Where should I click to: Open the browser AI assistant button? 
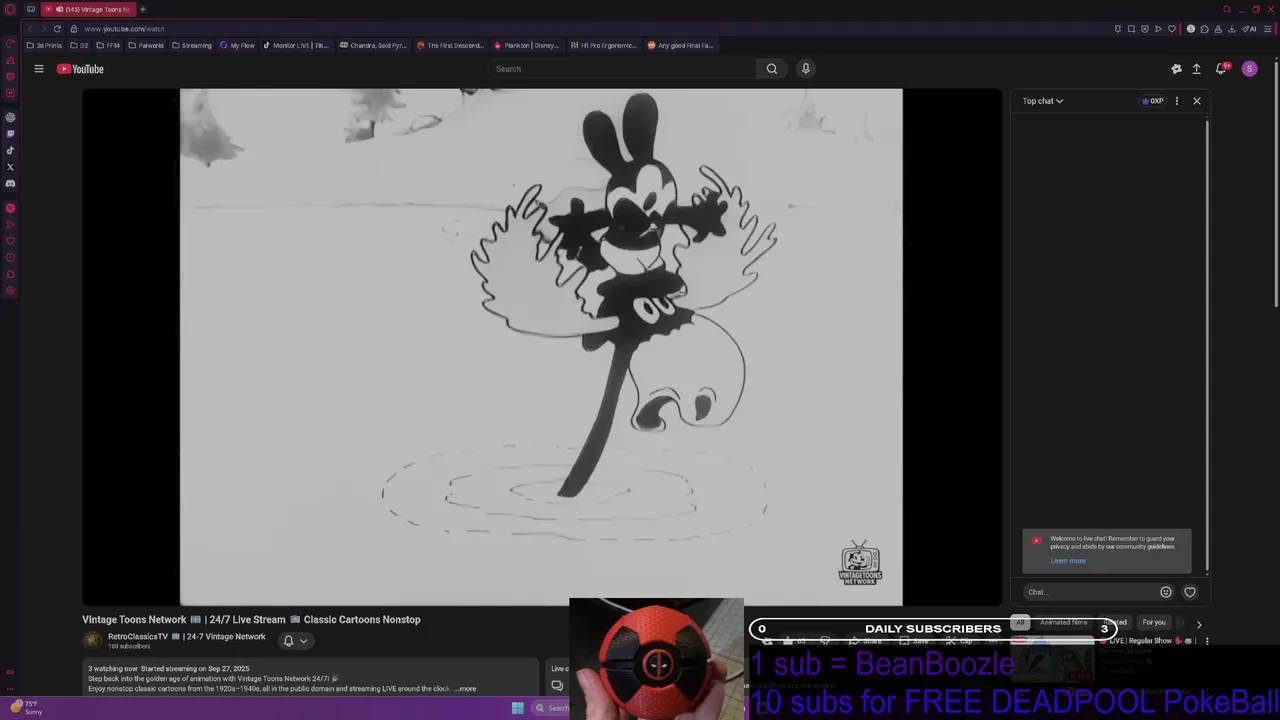point(1249,29)
